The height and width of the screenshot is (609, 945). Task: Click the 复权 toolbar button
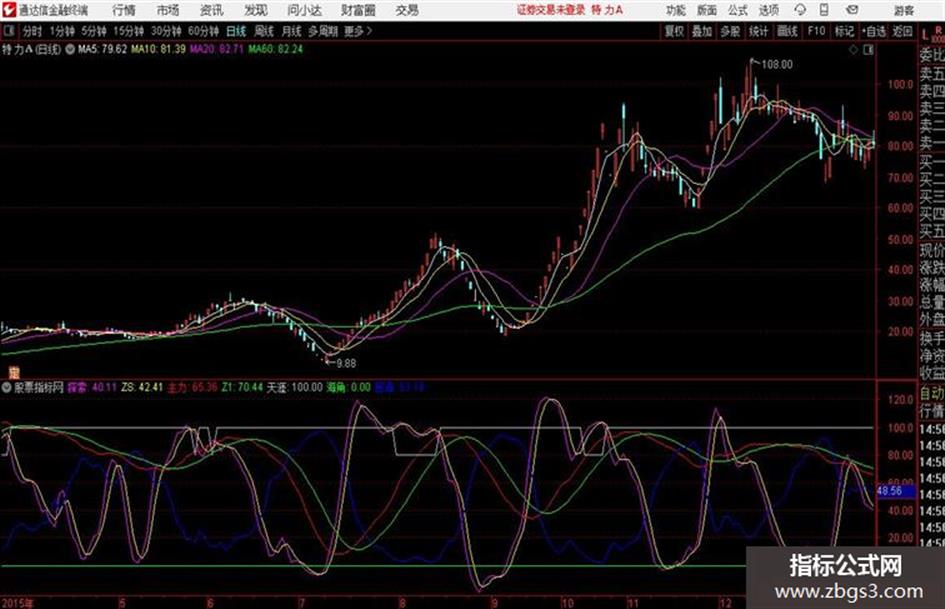coord(674,31)
